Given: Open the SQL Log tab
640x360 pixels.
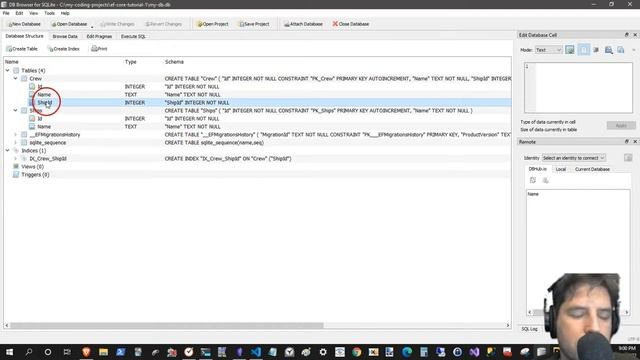Looking at the screenshot, I should point(529,329).
